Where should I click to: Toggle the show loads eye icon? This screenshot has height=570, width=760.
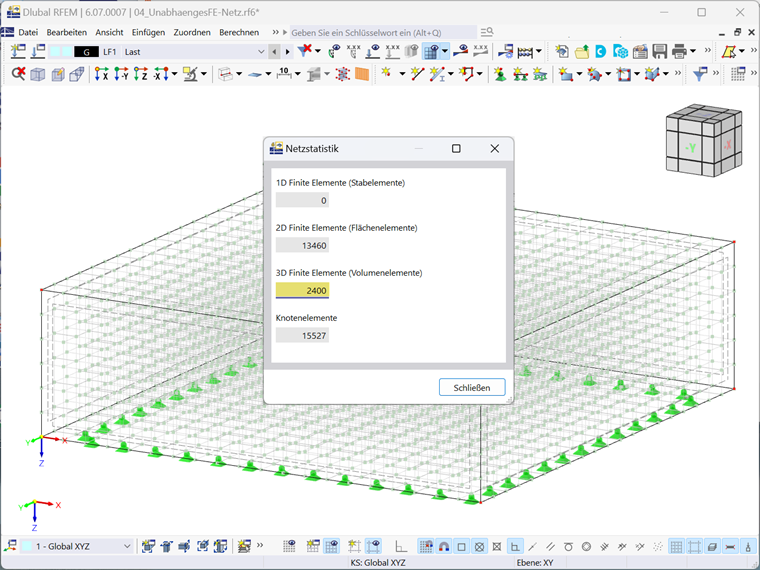(373, 51)
